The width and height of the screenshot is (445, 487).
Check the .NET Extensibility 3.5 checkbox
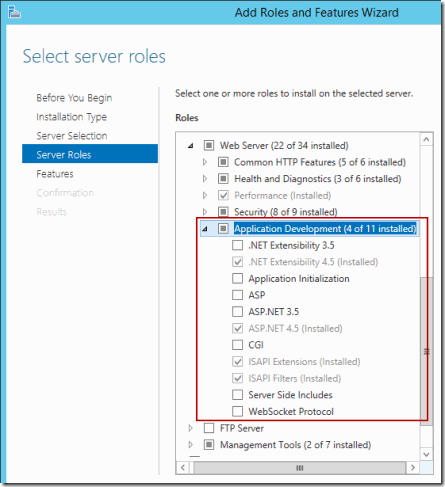[x=237, y=245]
